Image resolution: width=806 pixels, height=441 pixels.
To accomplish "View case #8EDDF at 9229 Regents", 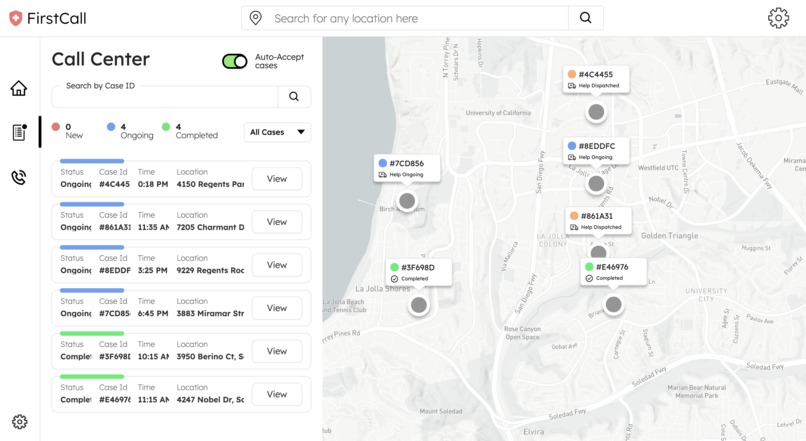I will [x=277, y=265].
